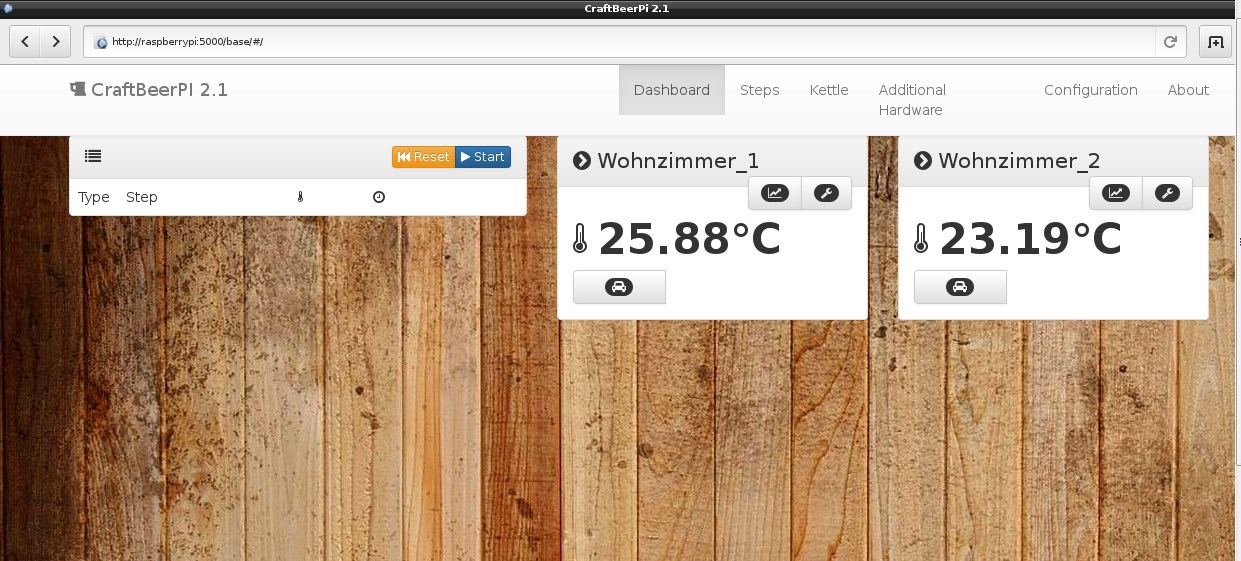Toggle Wohnzimmer_2 automatic mode button

tap(960, 287)
